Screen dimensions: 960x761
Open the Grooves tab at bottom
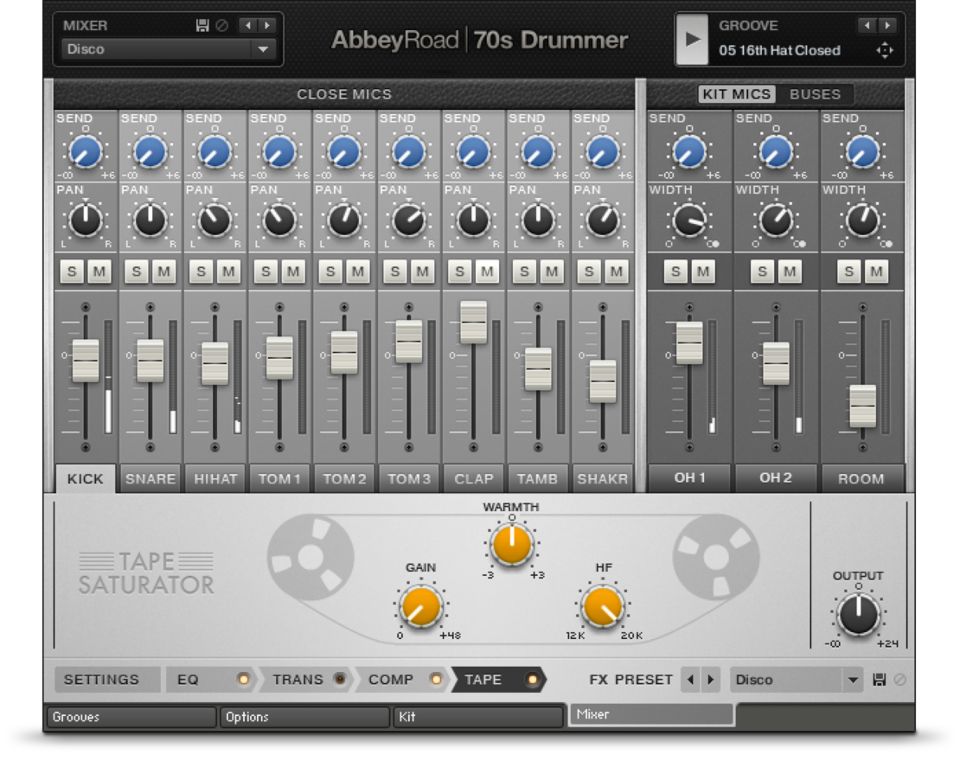point(130,716)
